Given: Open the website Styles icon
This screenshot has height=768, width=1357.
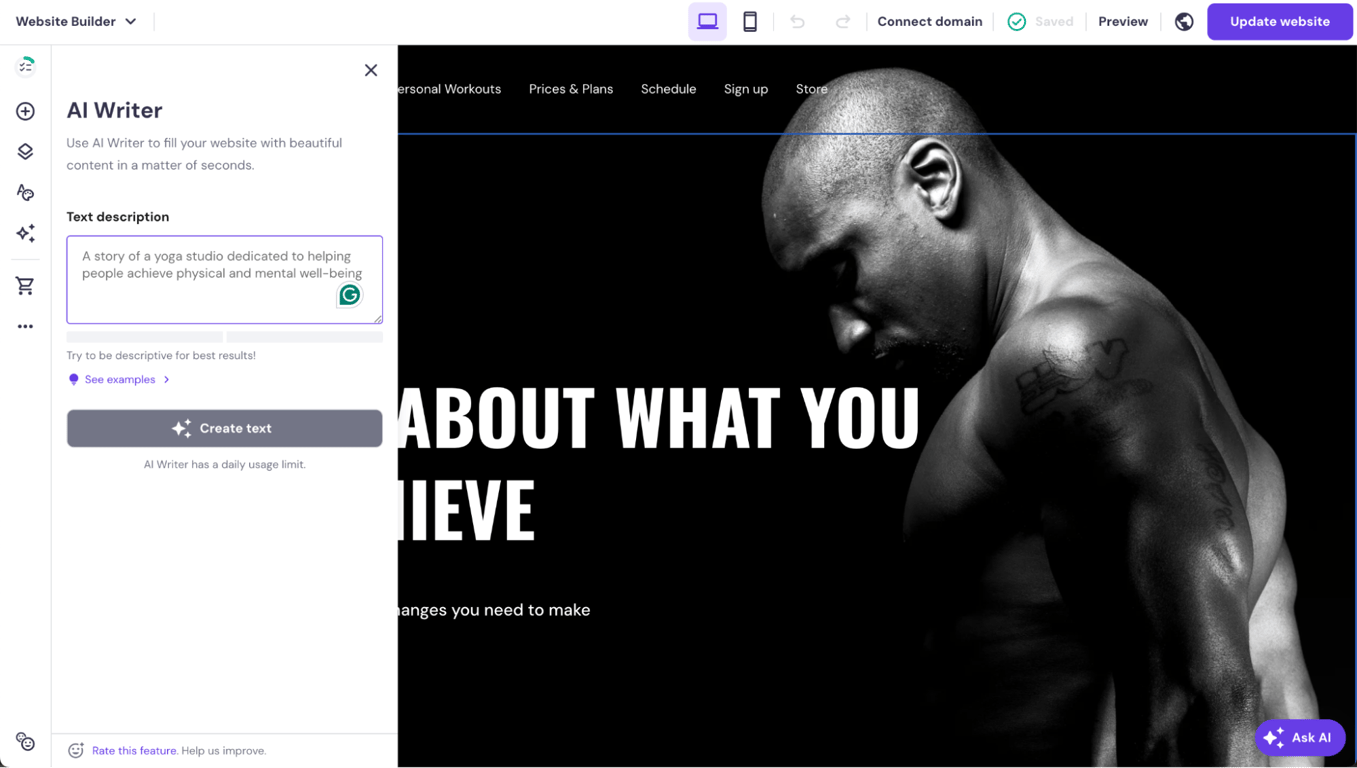Looking at the screenshot, I should [25, 192].
